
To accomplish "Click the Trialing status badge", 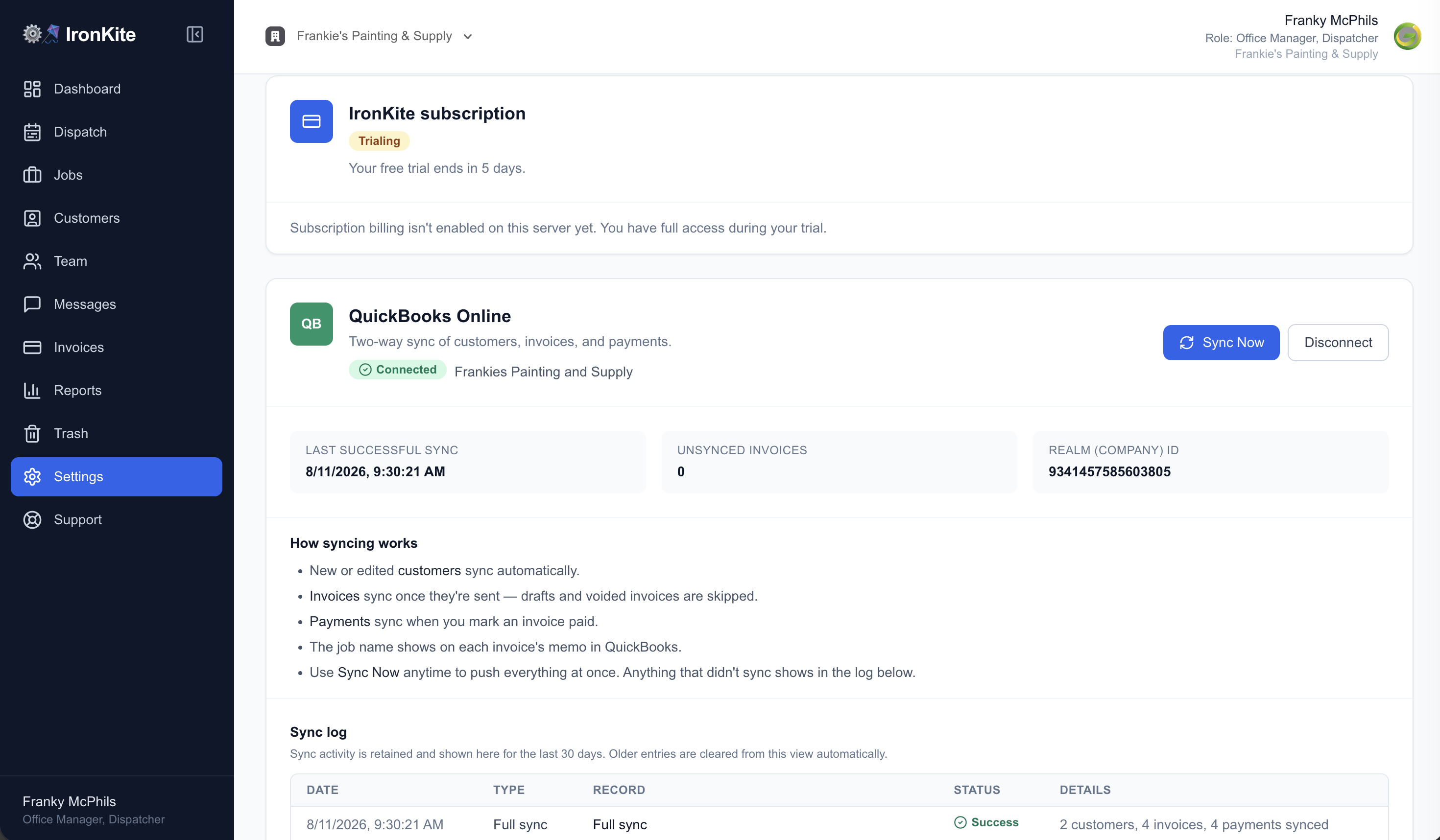I will pyautogui.click(x=379, y=141).
